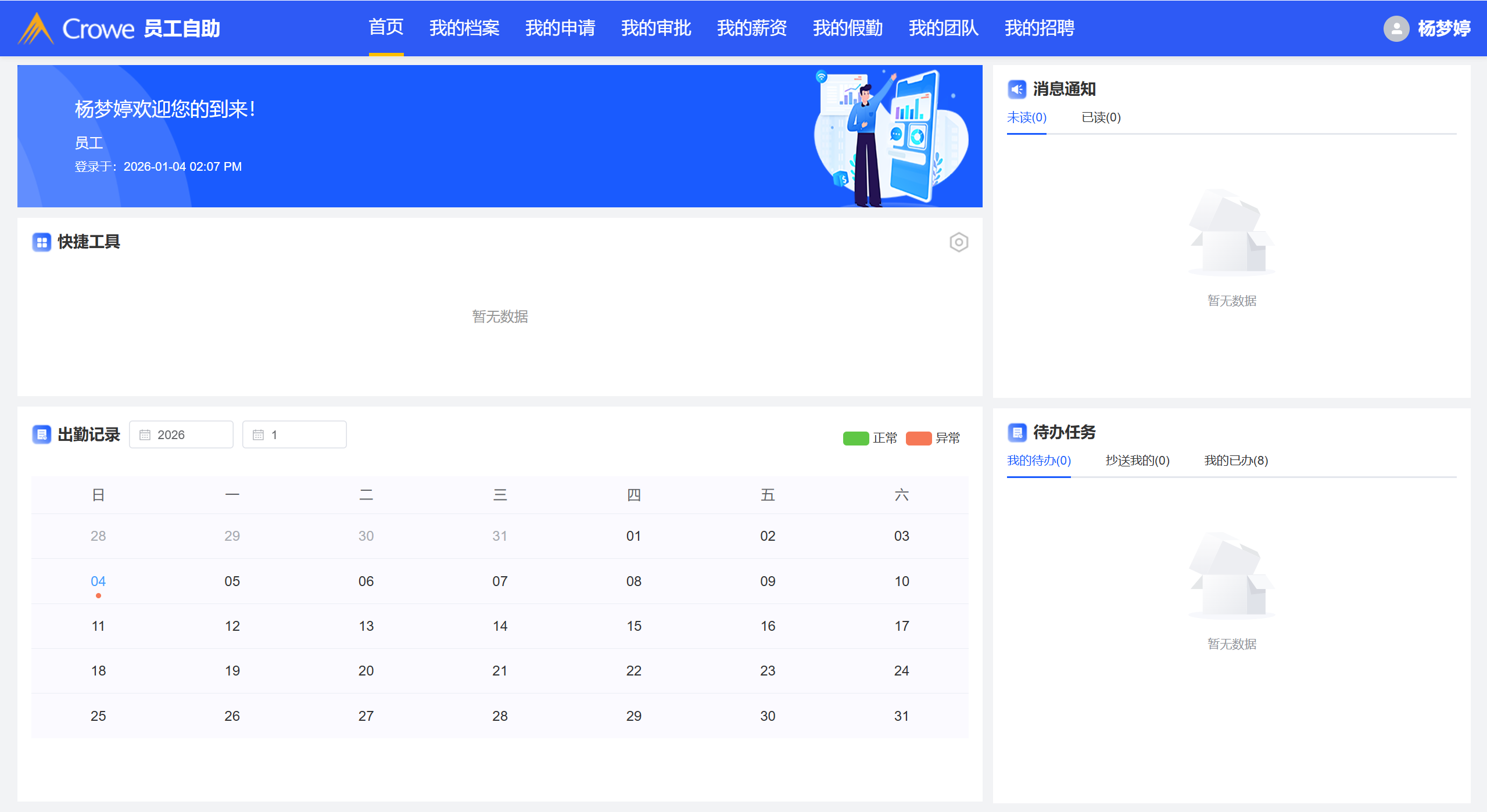Click orange 异常 legend swatch
Image resolution: width=1487 pixels, height=812 pixels.
[x=918, y=439]
